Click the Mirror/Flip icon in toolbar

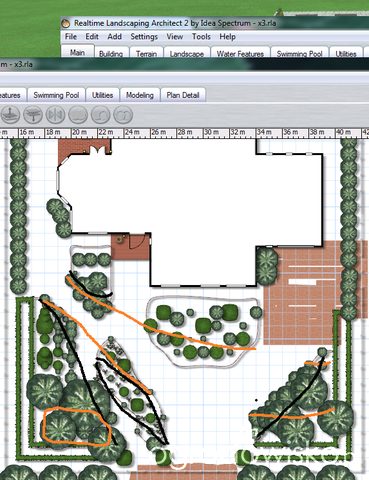tap(55, 115)
